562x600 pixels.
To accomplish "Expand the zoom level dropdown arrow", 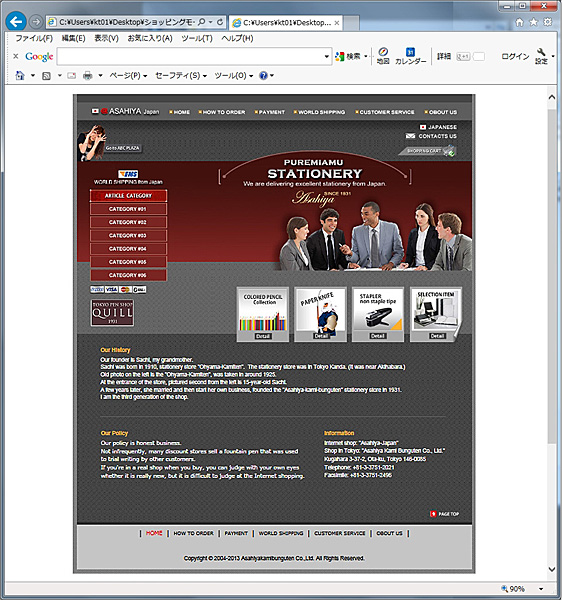I will (x=541, y=589).
